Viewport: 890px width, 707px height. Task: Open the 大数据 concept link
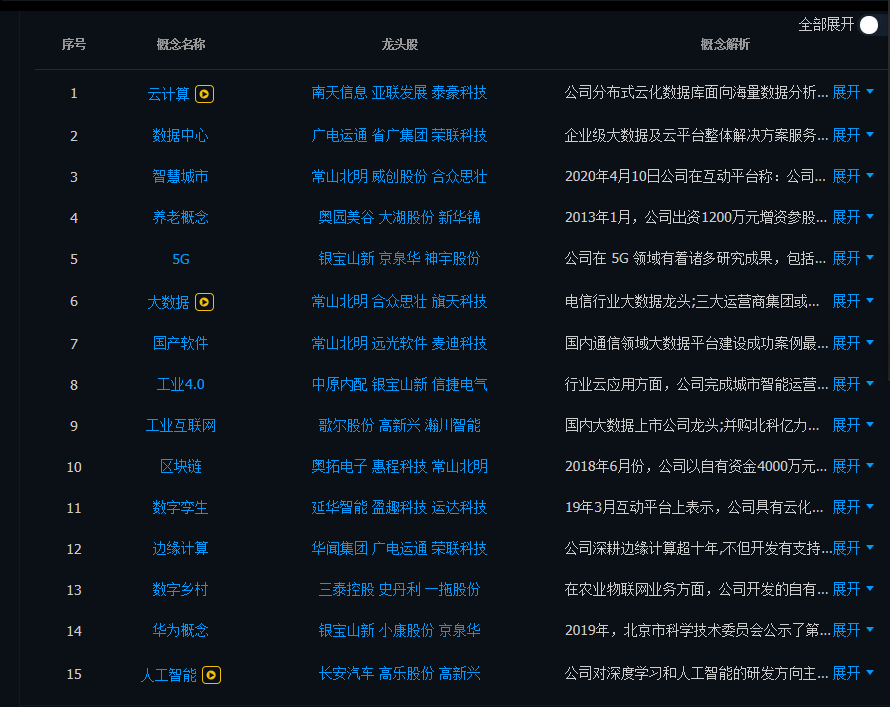click(168, 302)
